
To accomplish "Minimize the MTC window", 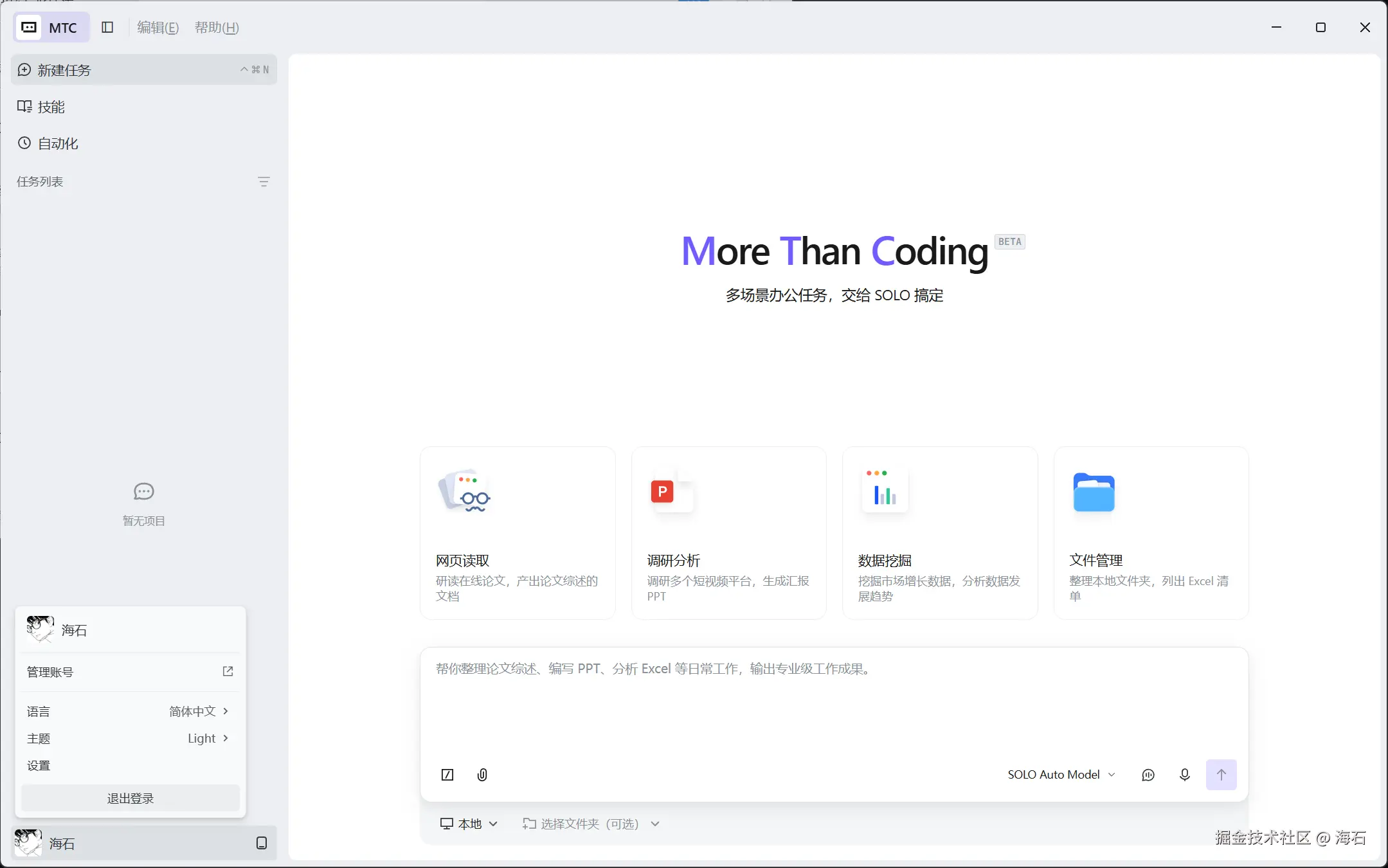I will pyautogui.click(x=1277, y=27).
